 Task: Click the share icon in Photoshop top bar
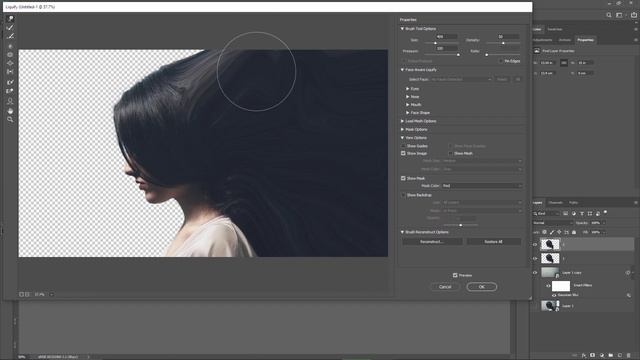633,15
